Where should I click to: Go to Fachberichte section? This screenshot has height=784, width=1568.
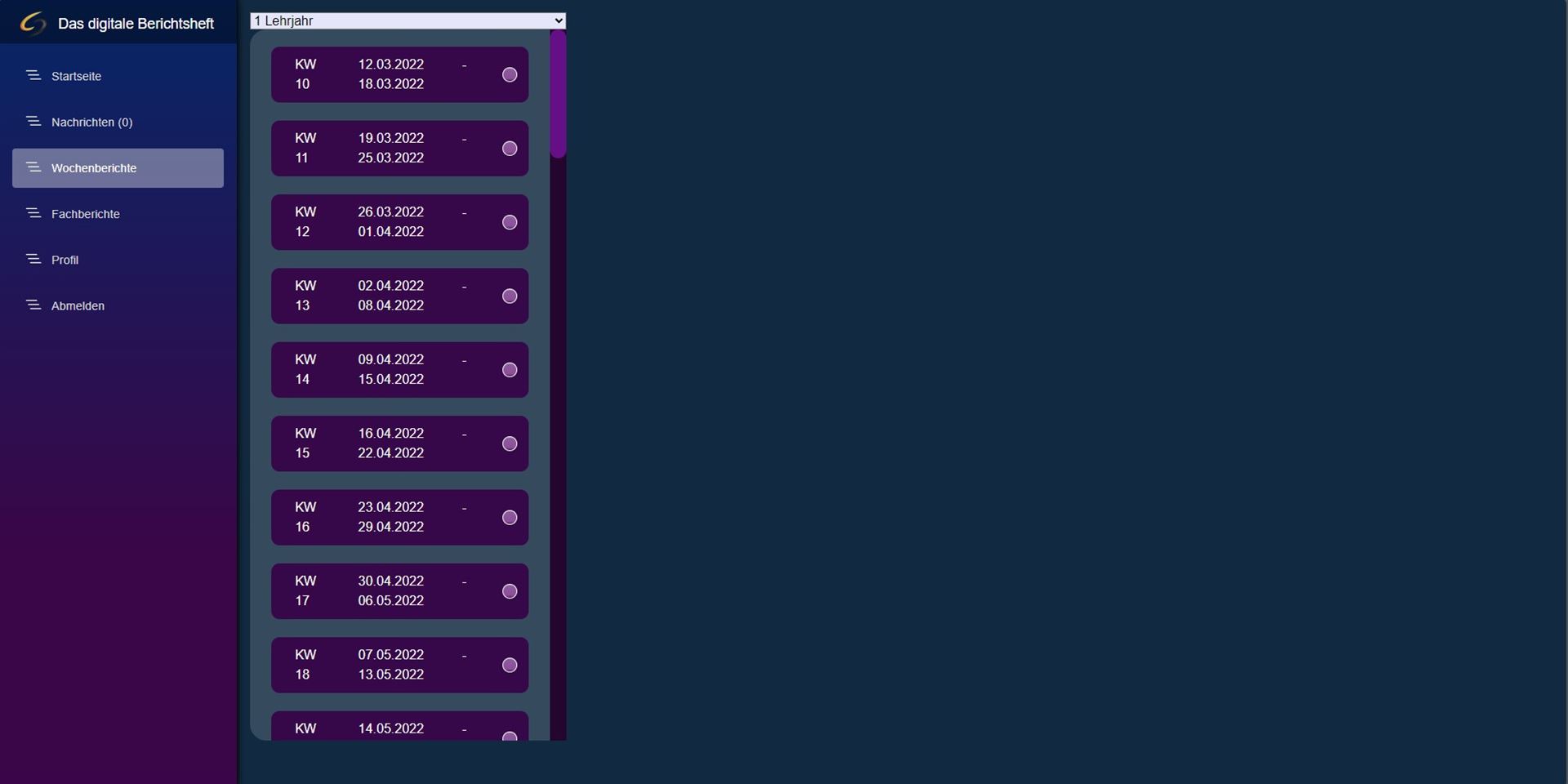[118, 214]
